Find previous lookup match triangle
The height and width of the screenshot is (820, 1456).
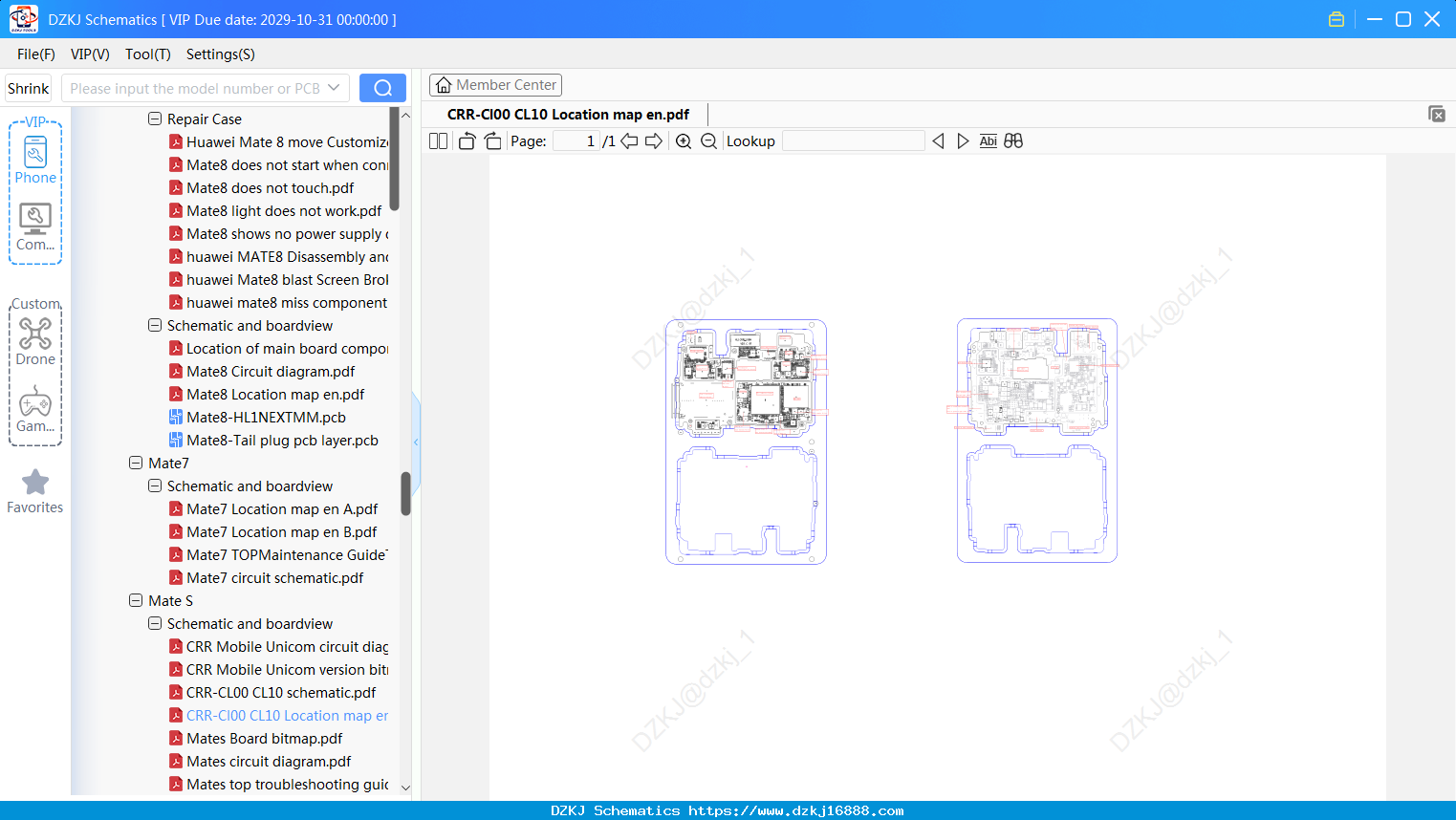coord(938,141)
